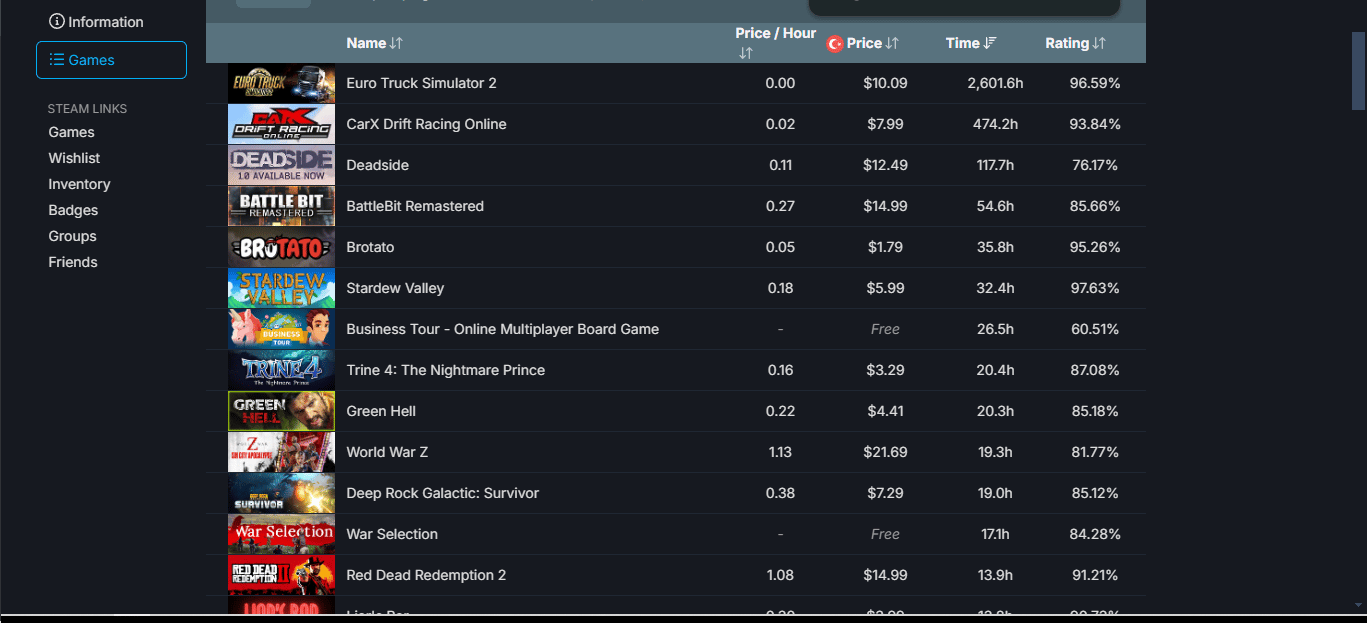Select Green Hell name
The image size is (1367, 623).
click(x=381, y=411)
